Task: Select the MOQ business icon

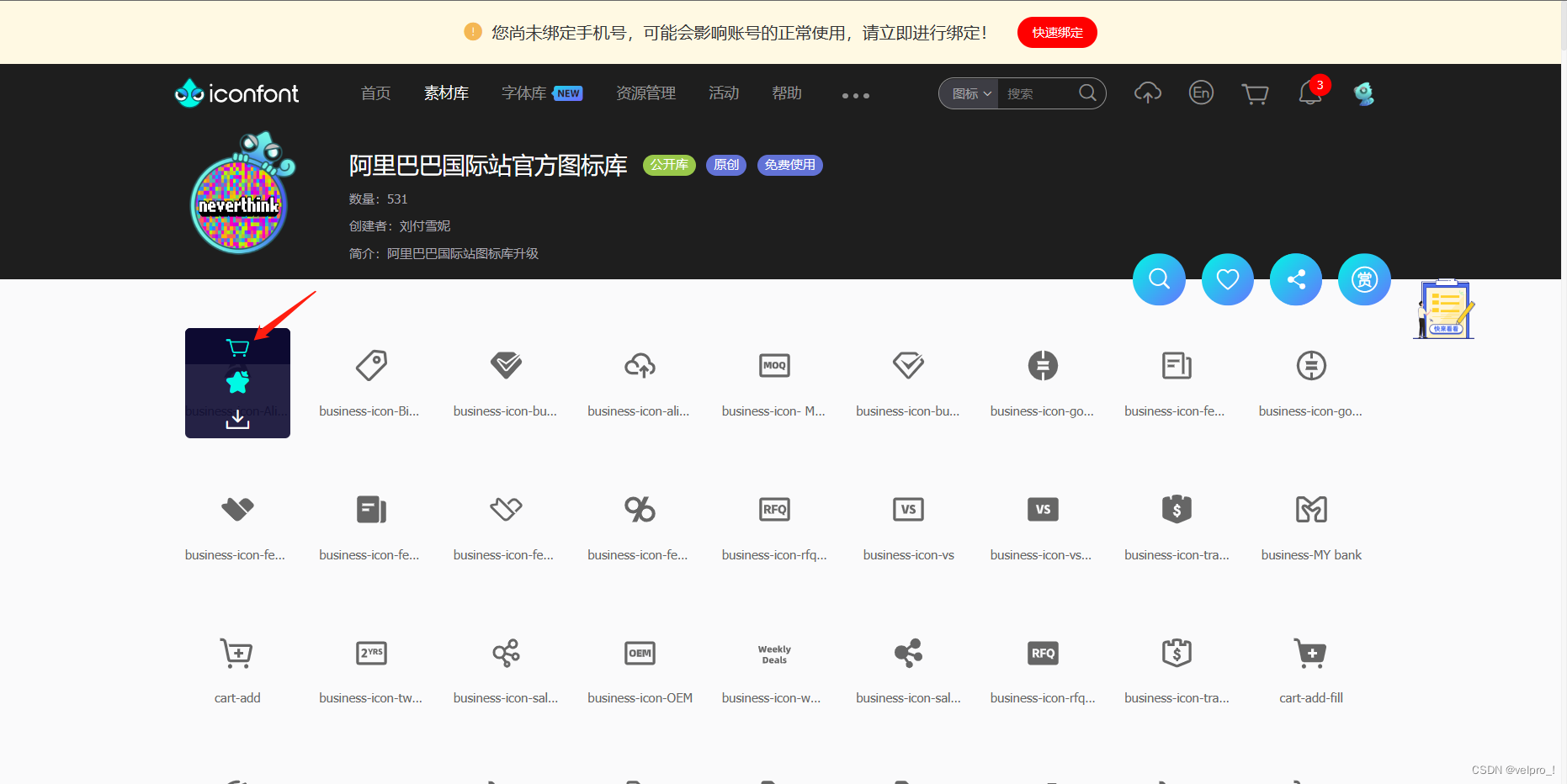Action: [774, 366]
